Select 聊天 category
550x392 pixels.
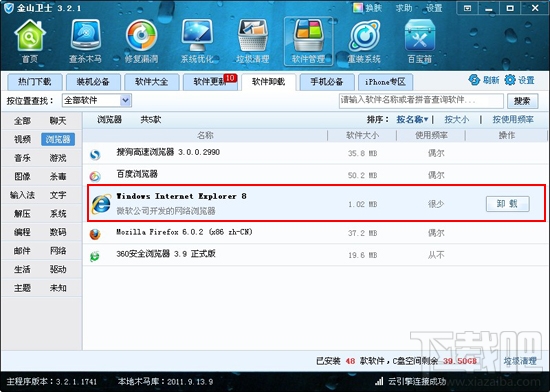point(58,121)
